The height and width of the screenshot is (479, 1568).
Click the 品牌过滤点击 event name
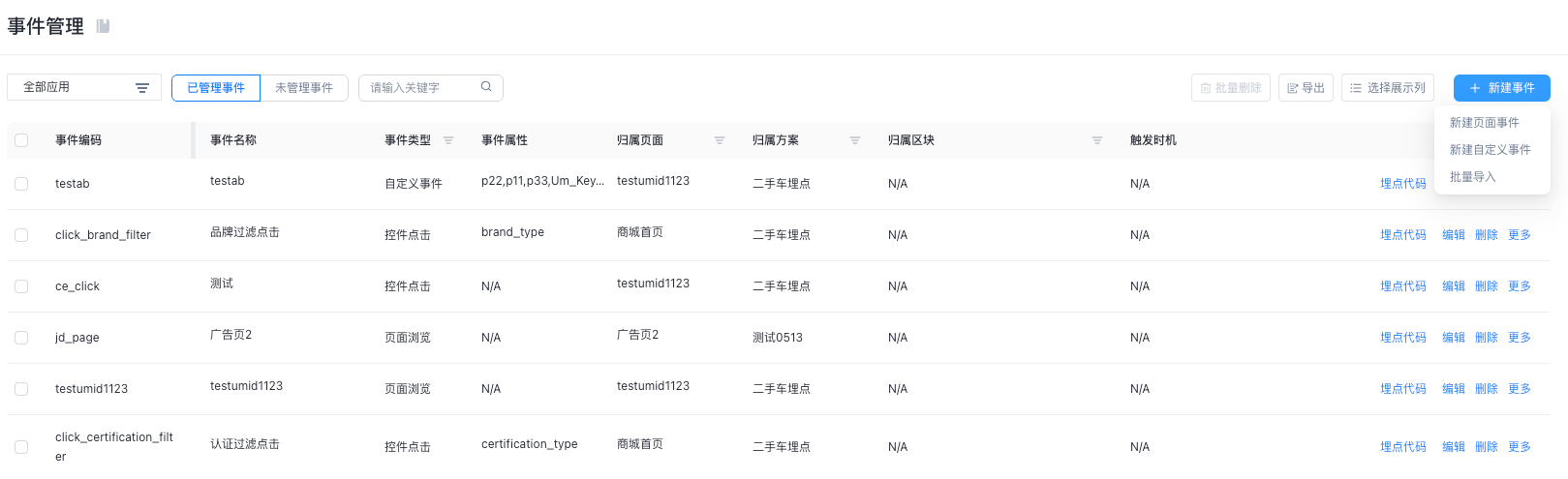coord(245,232)
